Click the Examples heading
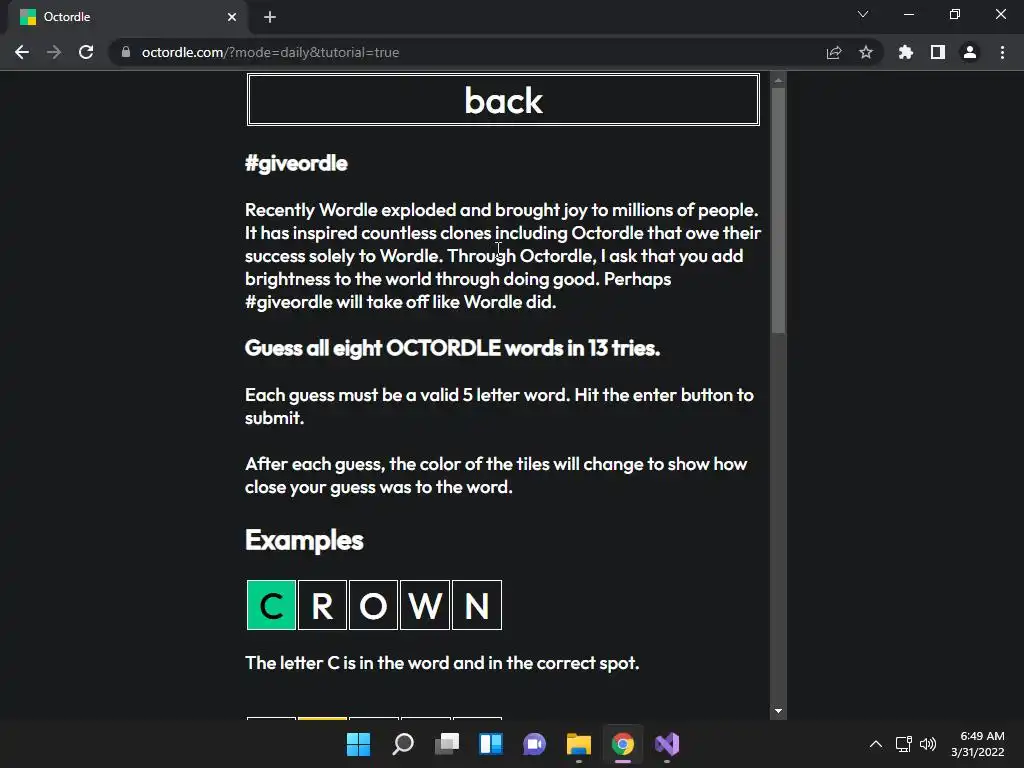The height and width of the screenshot is (768, 1024). (304, 540)
